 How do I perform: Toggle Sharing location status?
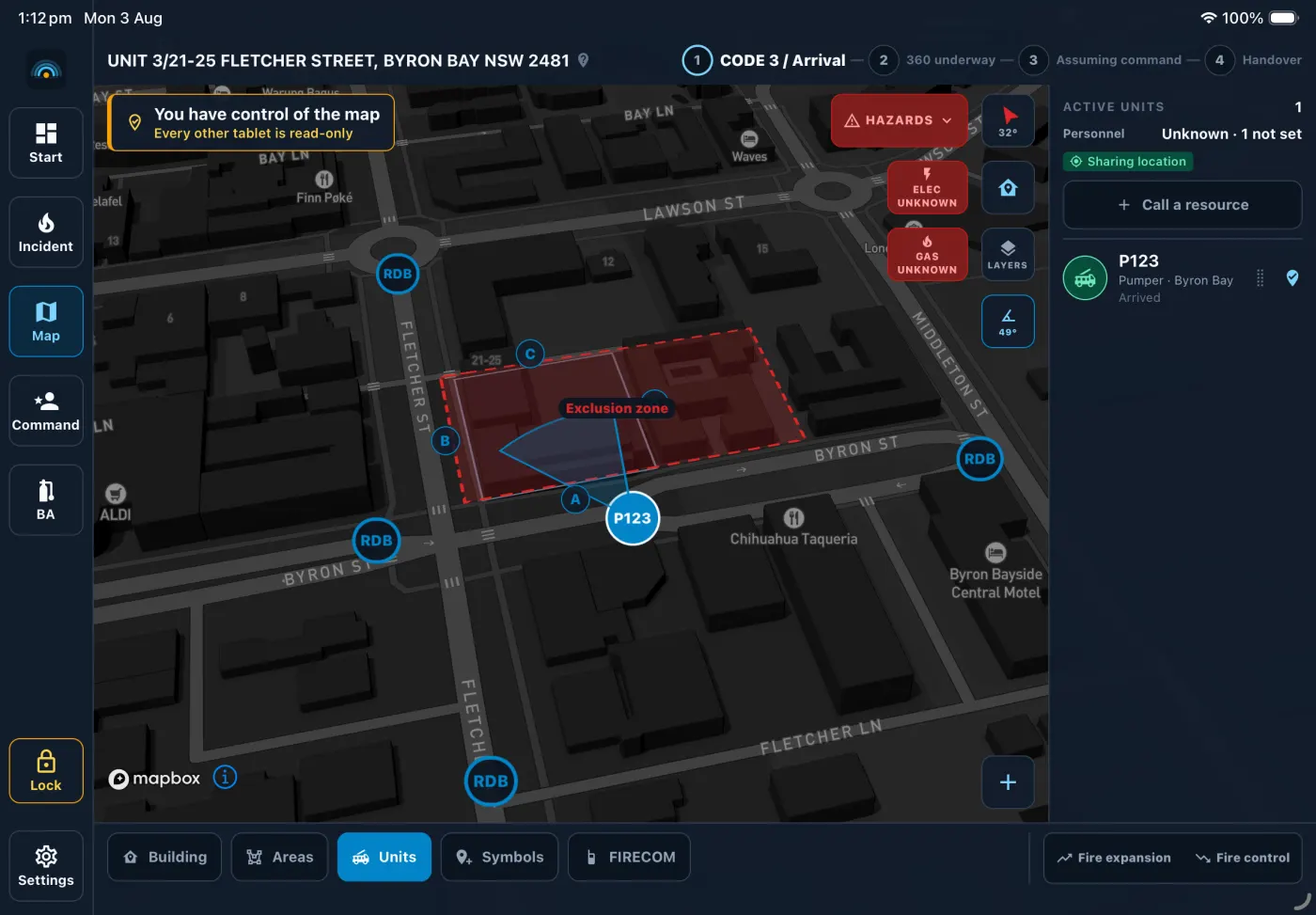click(1128, 162)
